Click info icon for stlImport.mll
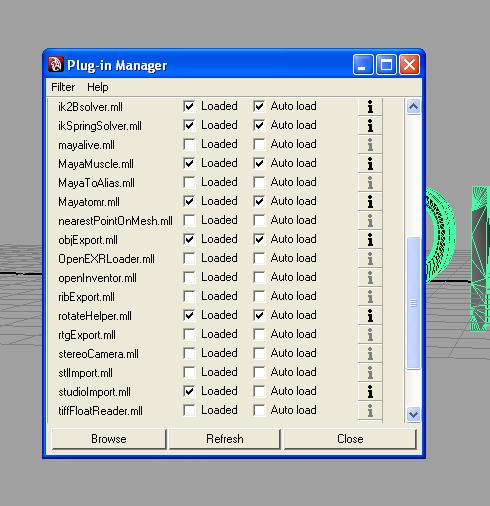The image size is (490, 506). coord(370,373)
